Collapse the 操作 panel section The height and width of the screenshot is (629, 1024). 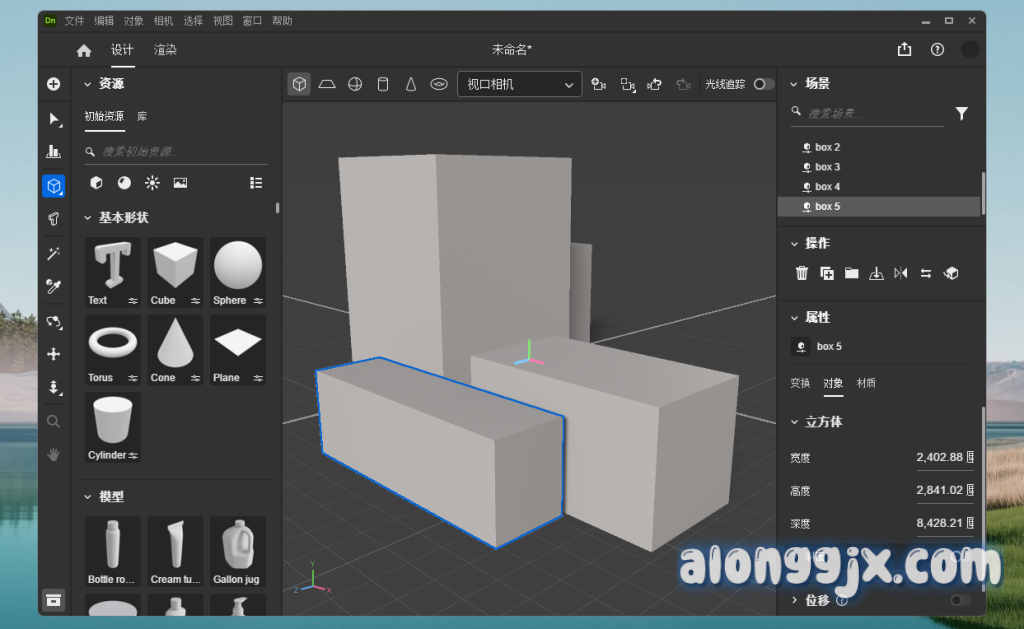pyautogui.click(x=794, y=243)
